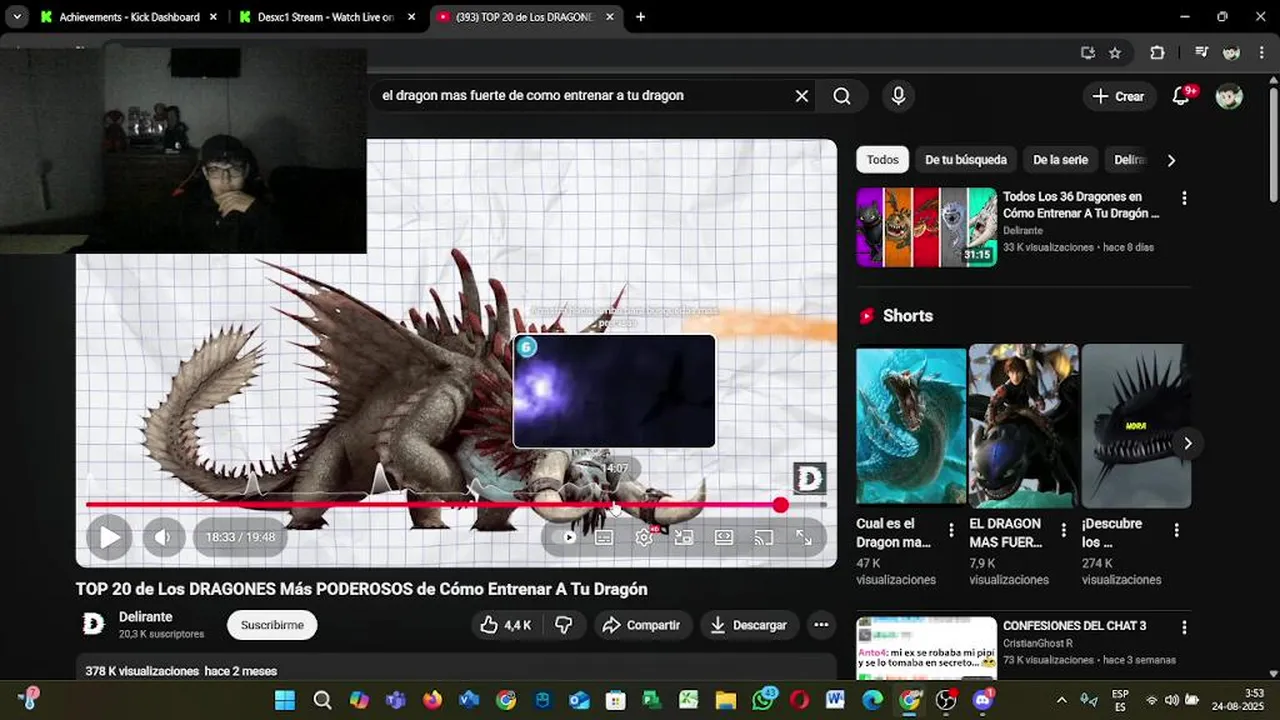Screen dimensions: 1280x720
Task: Open options for CONFESIONES DEL CHAT 3
Action: coord(1184,628)
